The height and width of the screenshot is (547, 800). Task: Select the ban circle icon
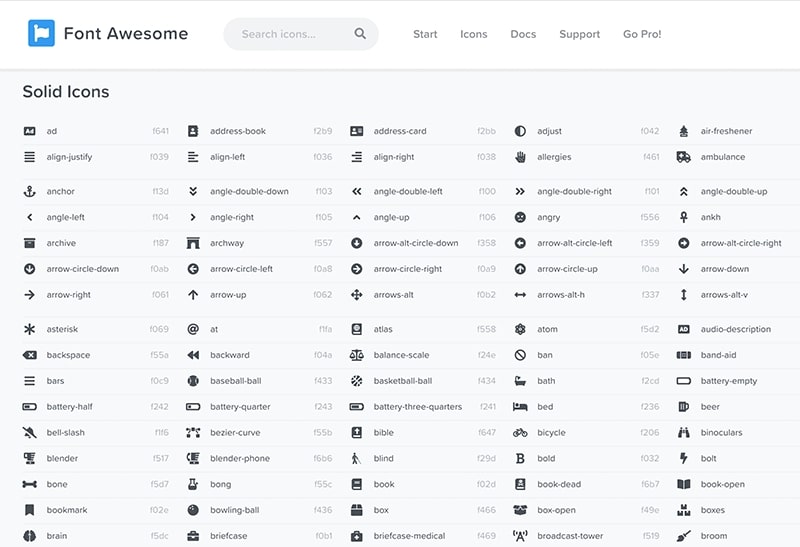520,355
